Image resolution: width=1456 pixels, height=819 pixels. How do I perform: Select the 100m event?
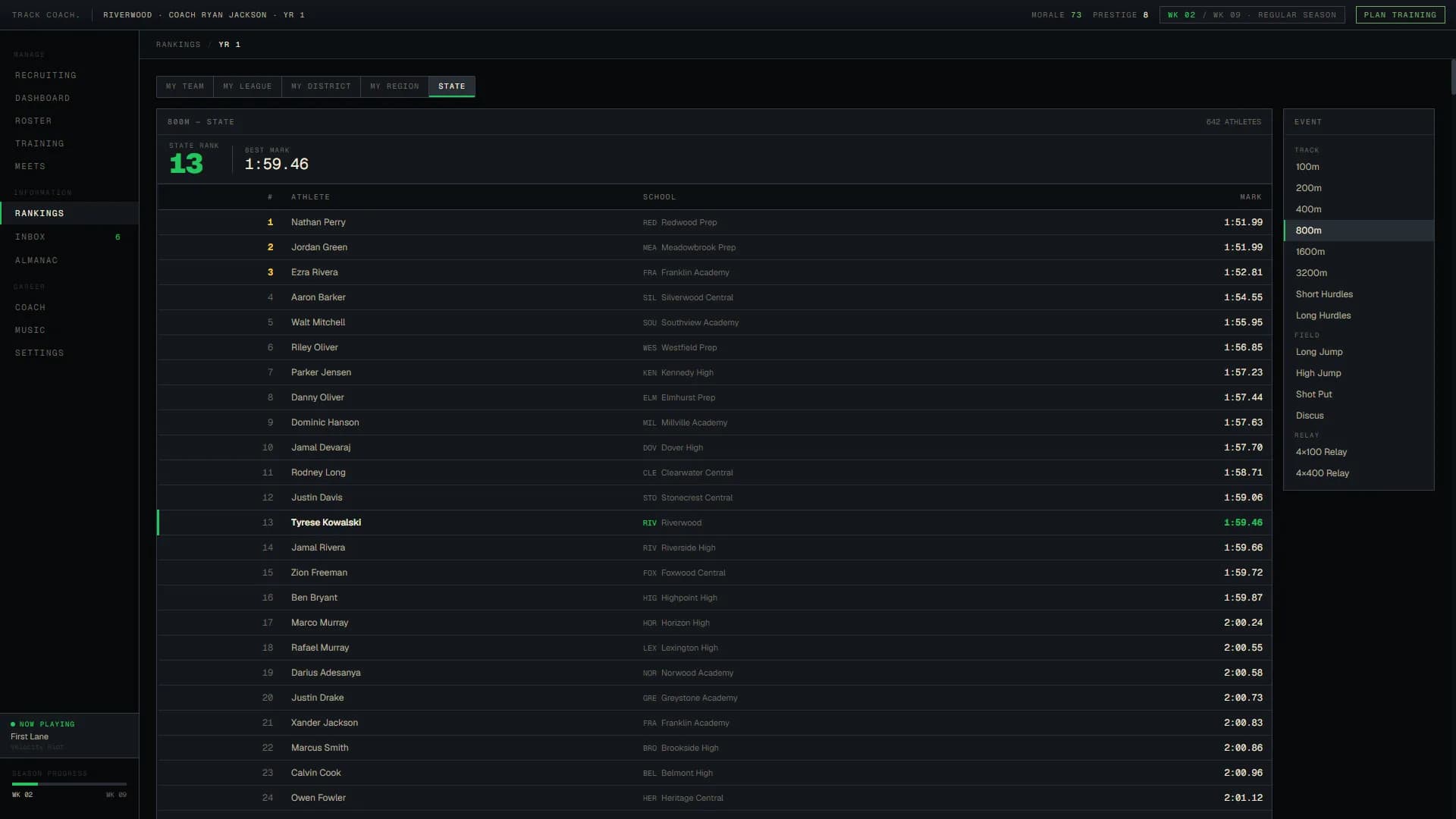click(1358, 167)
